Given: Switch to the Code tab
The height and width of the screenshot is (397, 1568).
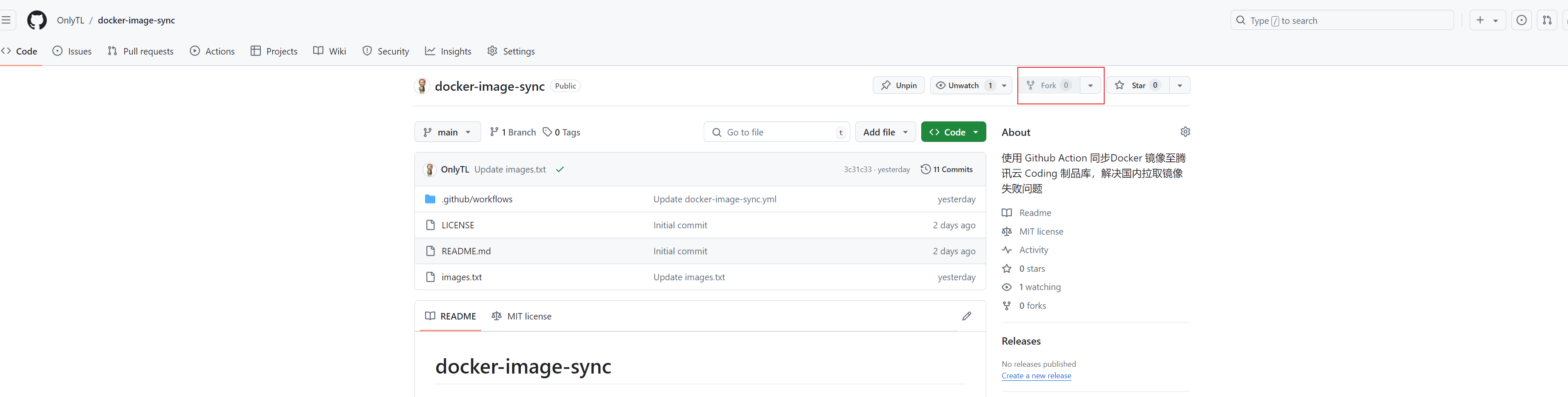Looking at the screenshot, I should (20, 51).
